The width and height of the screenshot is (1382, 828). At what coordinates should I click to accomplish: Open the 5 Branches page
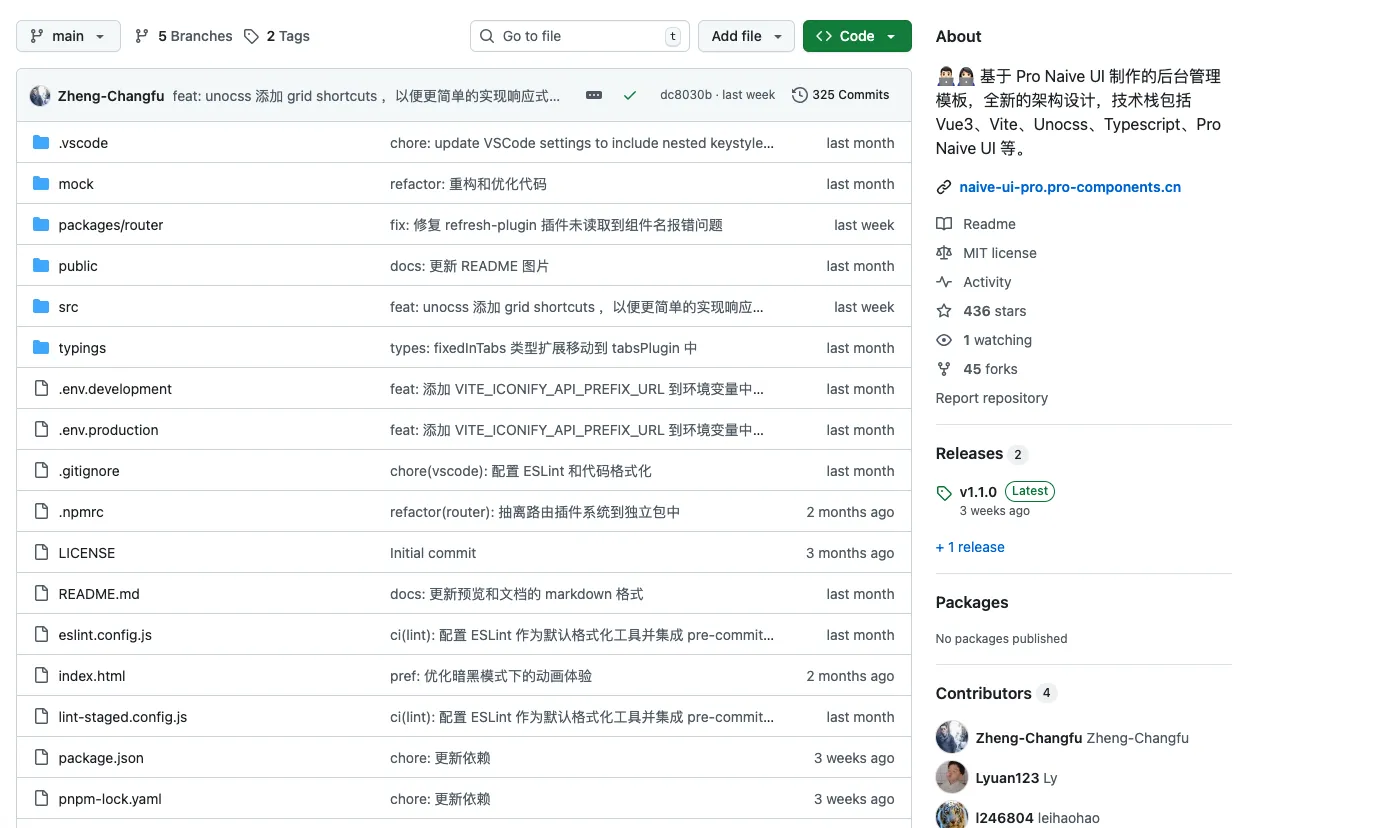[192, 35]
